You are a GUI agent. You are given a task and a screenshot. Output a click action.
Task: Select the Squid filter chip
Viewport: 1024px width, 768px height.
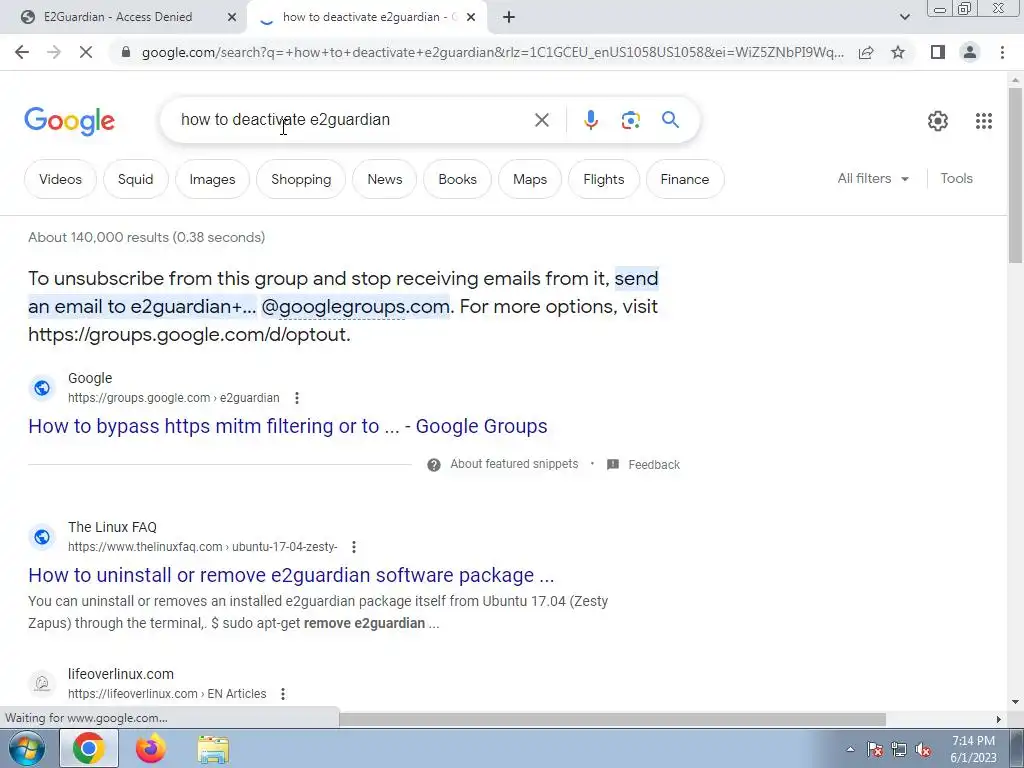tap(135, 179)
